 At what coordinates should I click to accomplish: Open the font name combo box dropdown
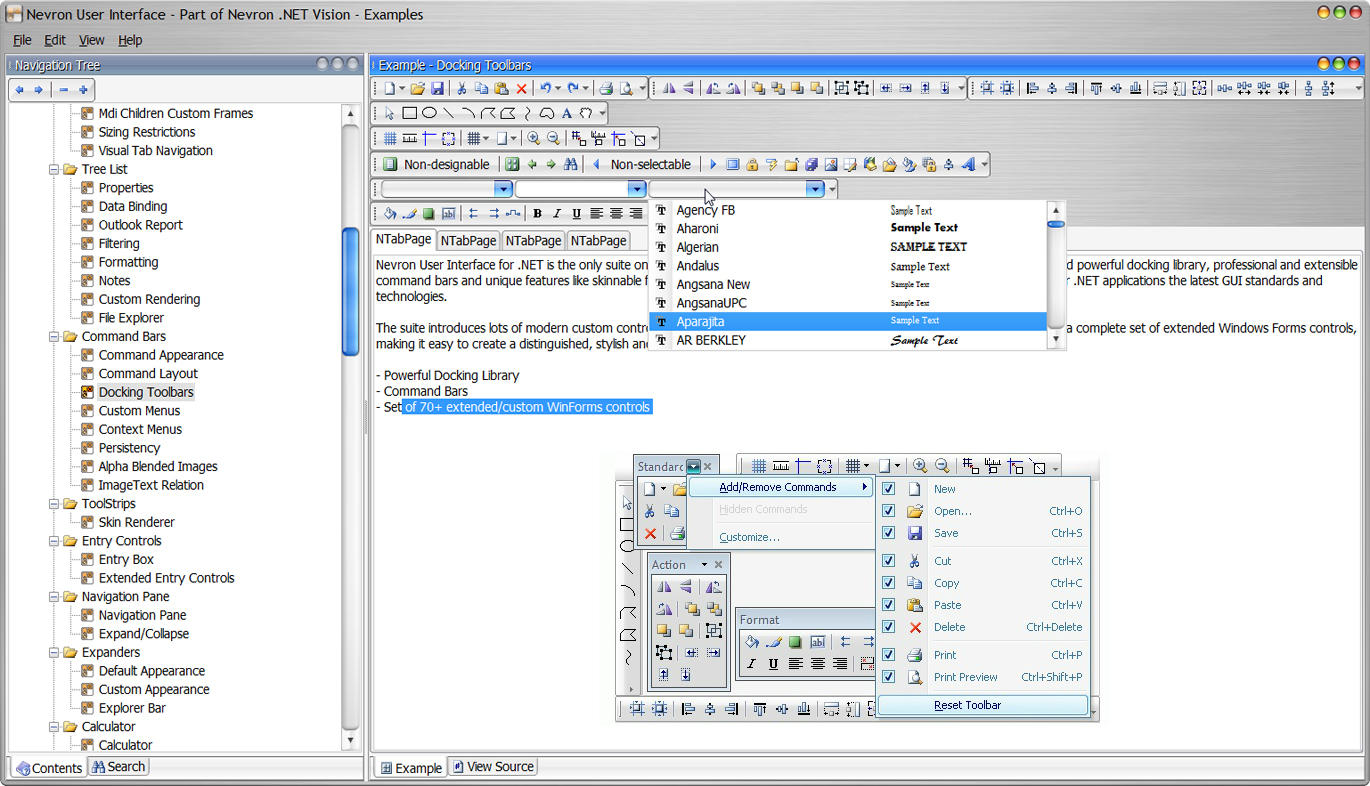point(815,189)
